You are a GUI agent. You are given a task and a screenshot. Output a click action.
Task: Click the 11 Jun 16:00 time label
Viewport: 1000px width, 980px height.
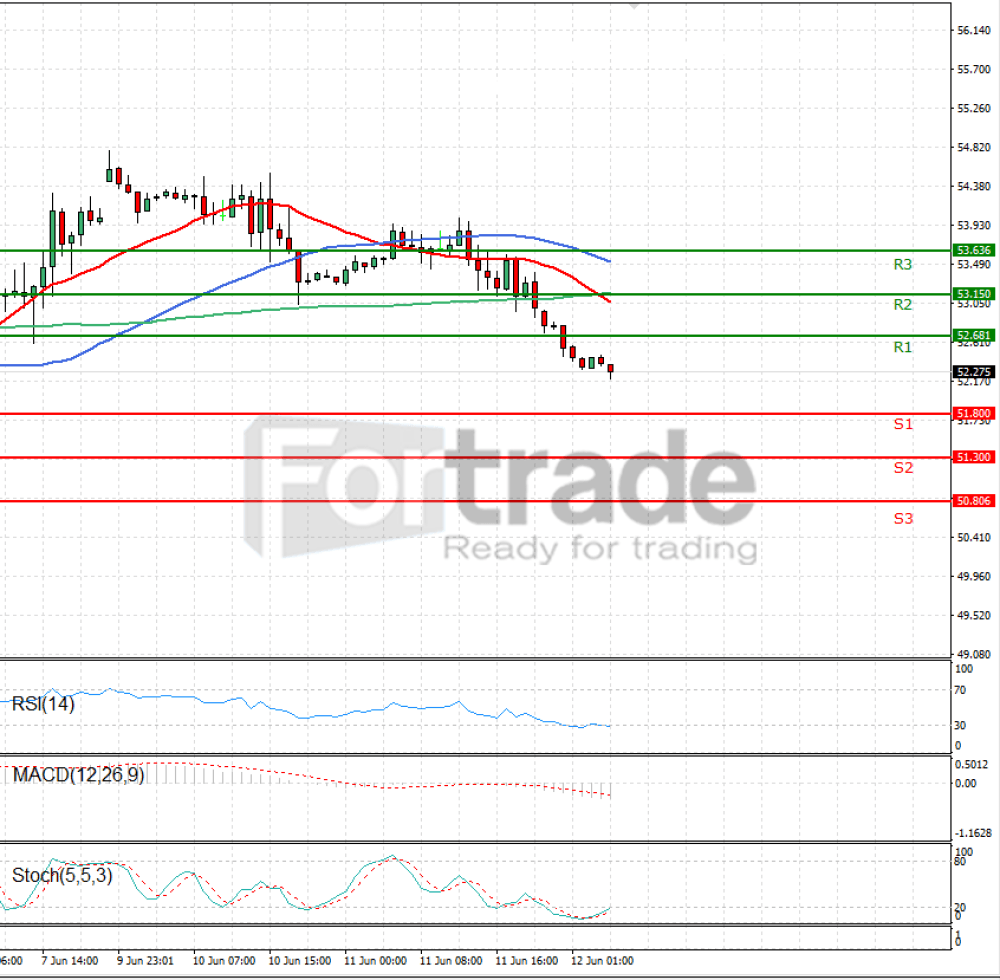pyautogui.click(x=527, y=961)
